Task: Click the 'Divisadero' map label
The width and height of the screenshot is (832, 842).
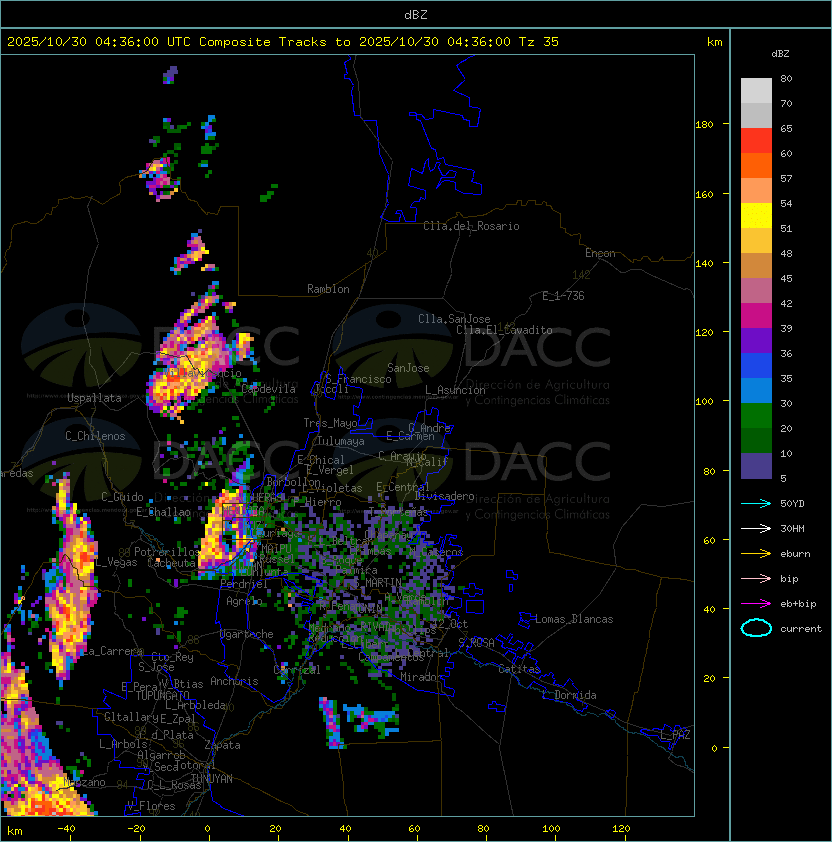Action: point(444,496)
